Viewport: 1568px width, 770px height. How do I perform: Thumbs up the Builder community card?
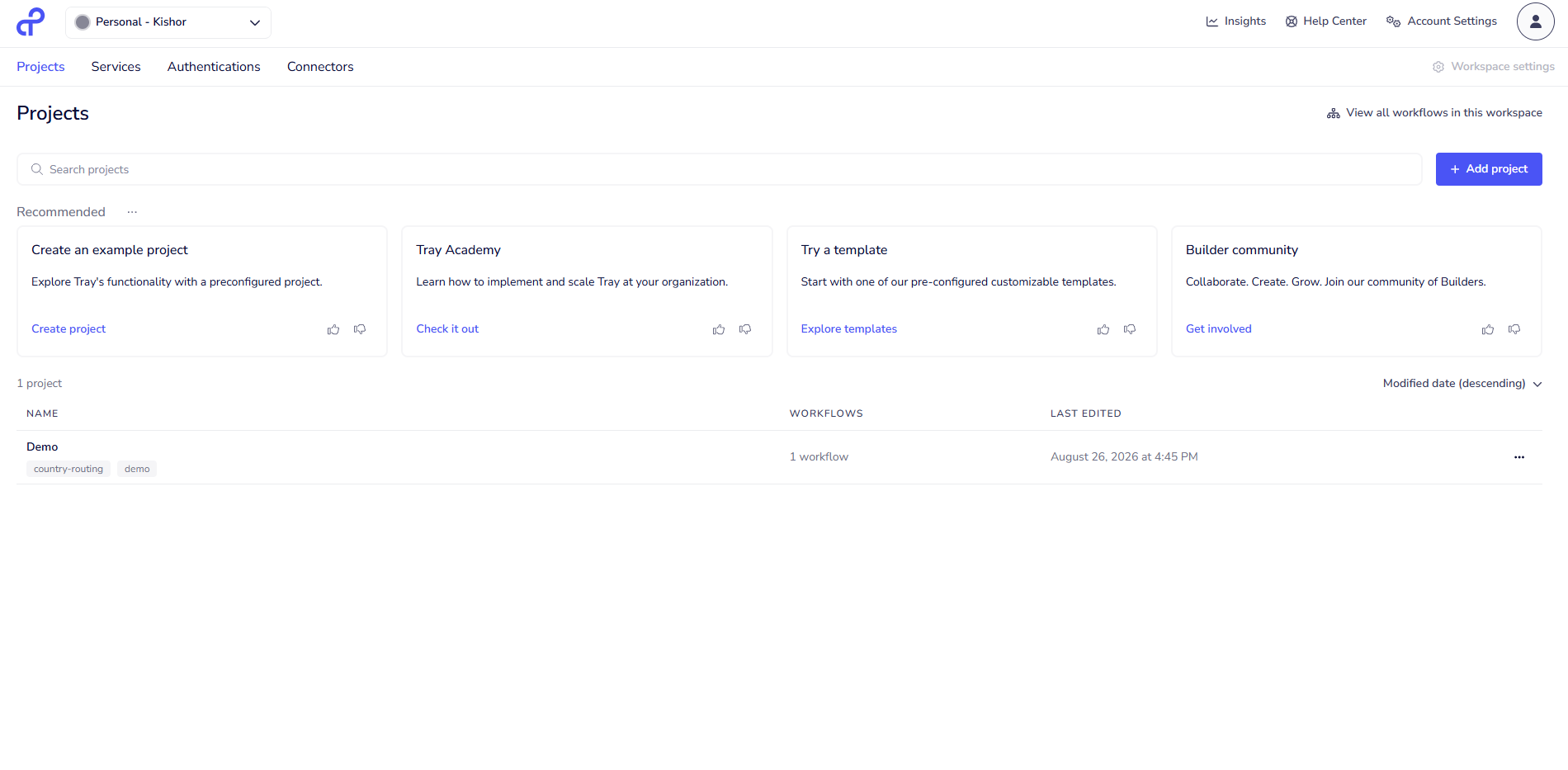pos(1488,329)
